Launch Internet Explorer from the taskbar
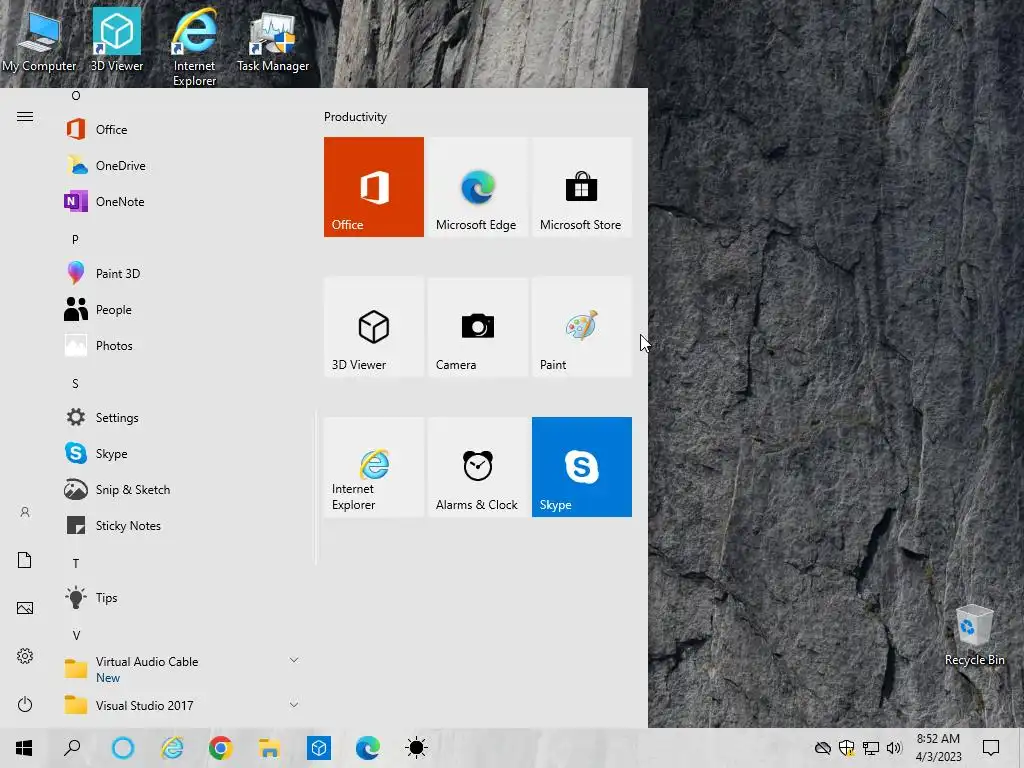This screenshot has height=768, width=1024. 172,748
